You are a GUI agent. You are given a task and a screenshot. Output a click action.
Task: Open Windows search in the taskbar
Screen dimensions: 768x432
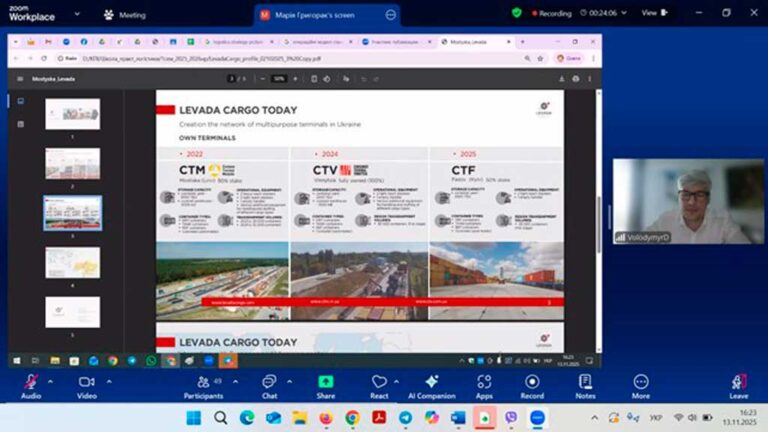coord(220,417)
